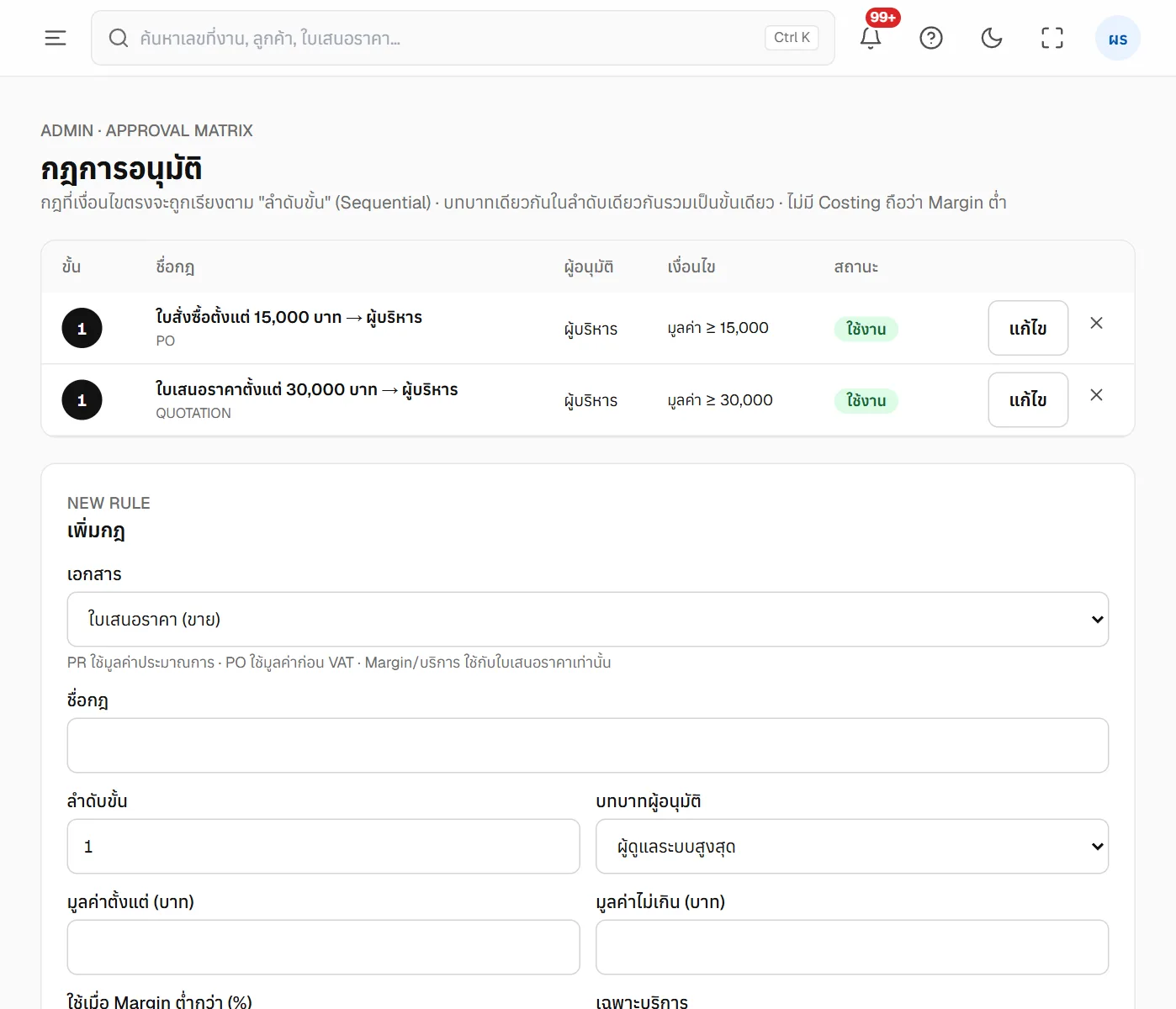Screen dimensions: 1176x1009
Task: Click step badge 1 of QUOTATION rule
Action: tap(82, 400)
